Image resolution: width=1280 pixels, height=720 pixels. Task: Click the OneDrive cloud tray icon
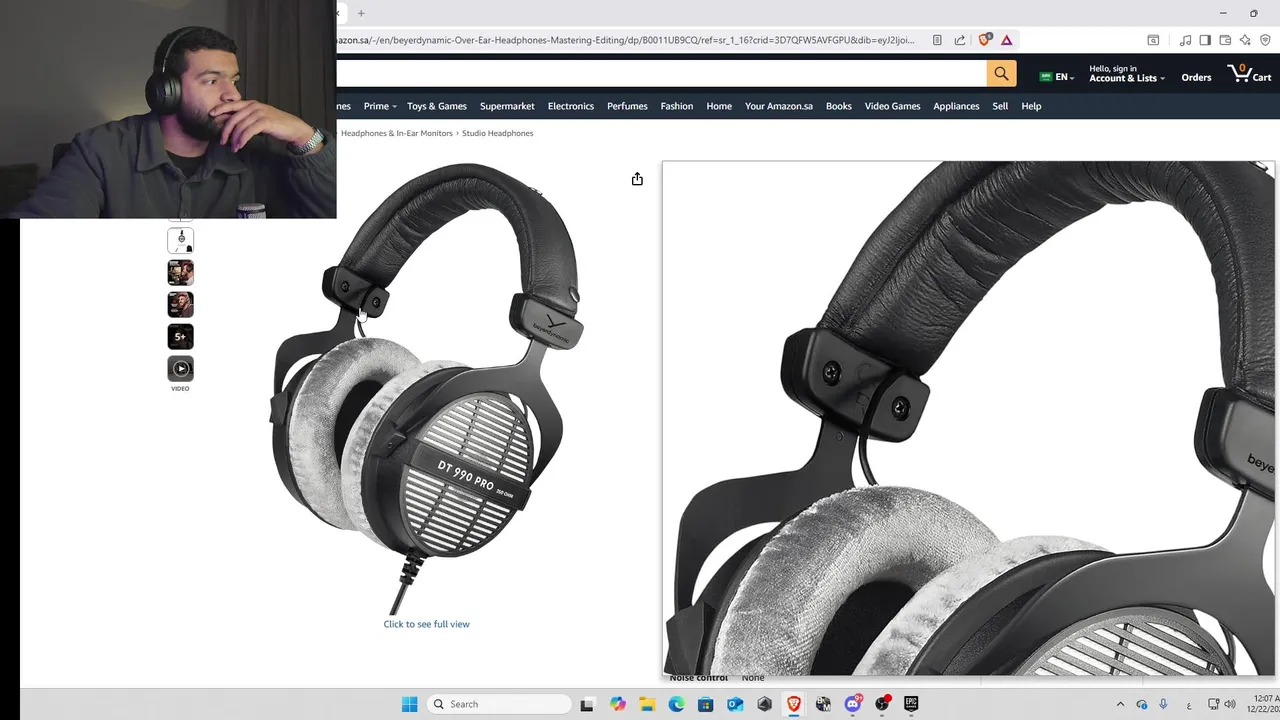1141,704
